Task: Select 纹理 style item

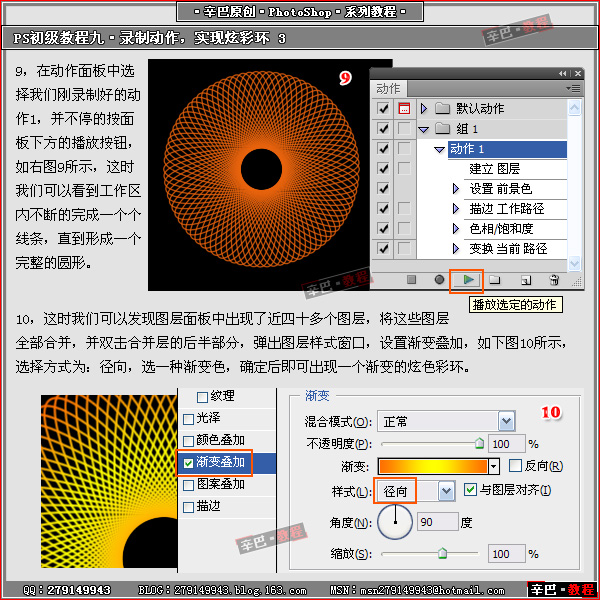Action: pyautogui.click(x=222, y=396)
